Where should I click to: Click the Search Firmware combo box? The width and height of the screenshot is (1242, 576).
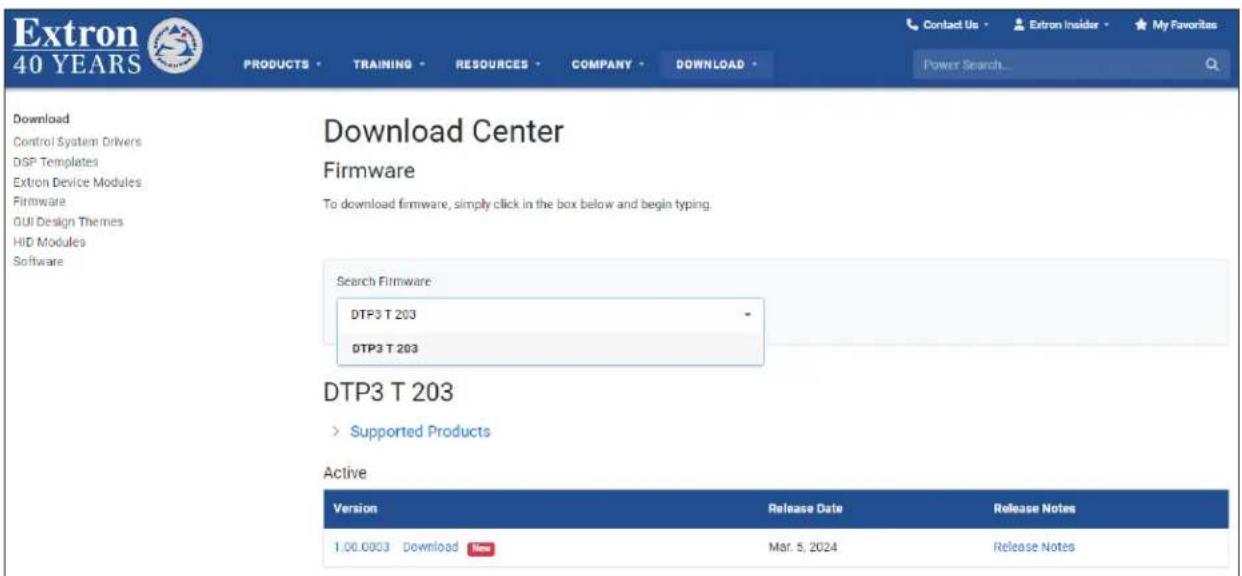click(550, 315)
